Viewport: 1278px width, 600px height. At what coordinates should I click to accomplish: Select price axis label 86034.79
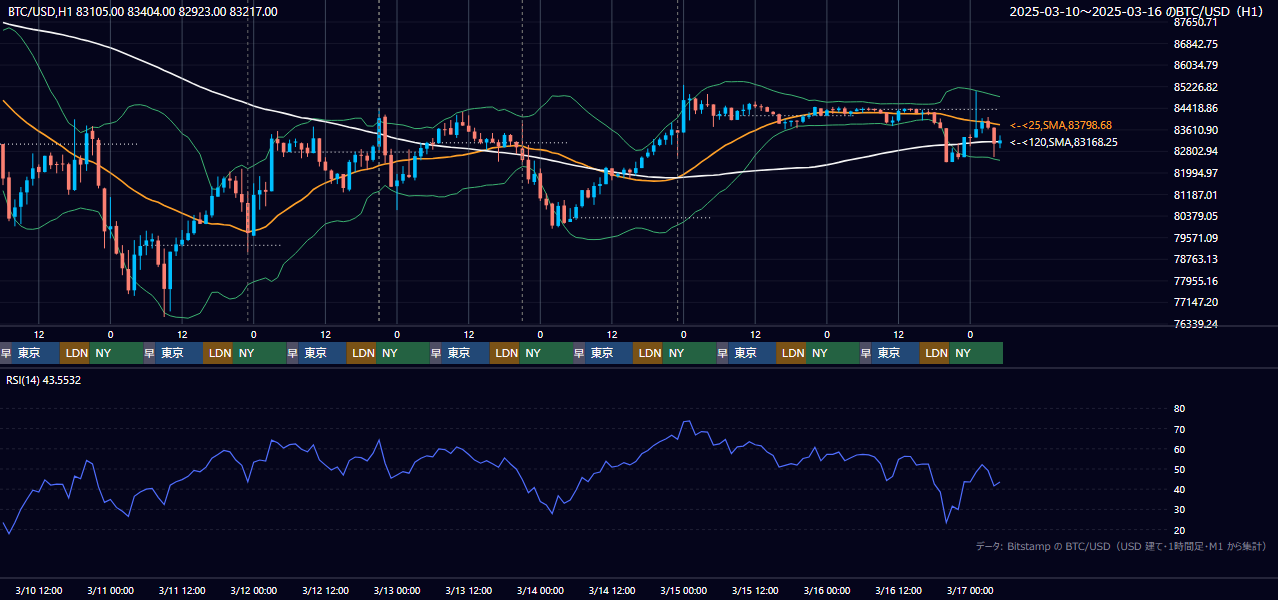(1196, 65)
